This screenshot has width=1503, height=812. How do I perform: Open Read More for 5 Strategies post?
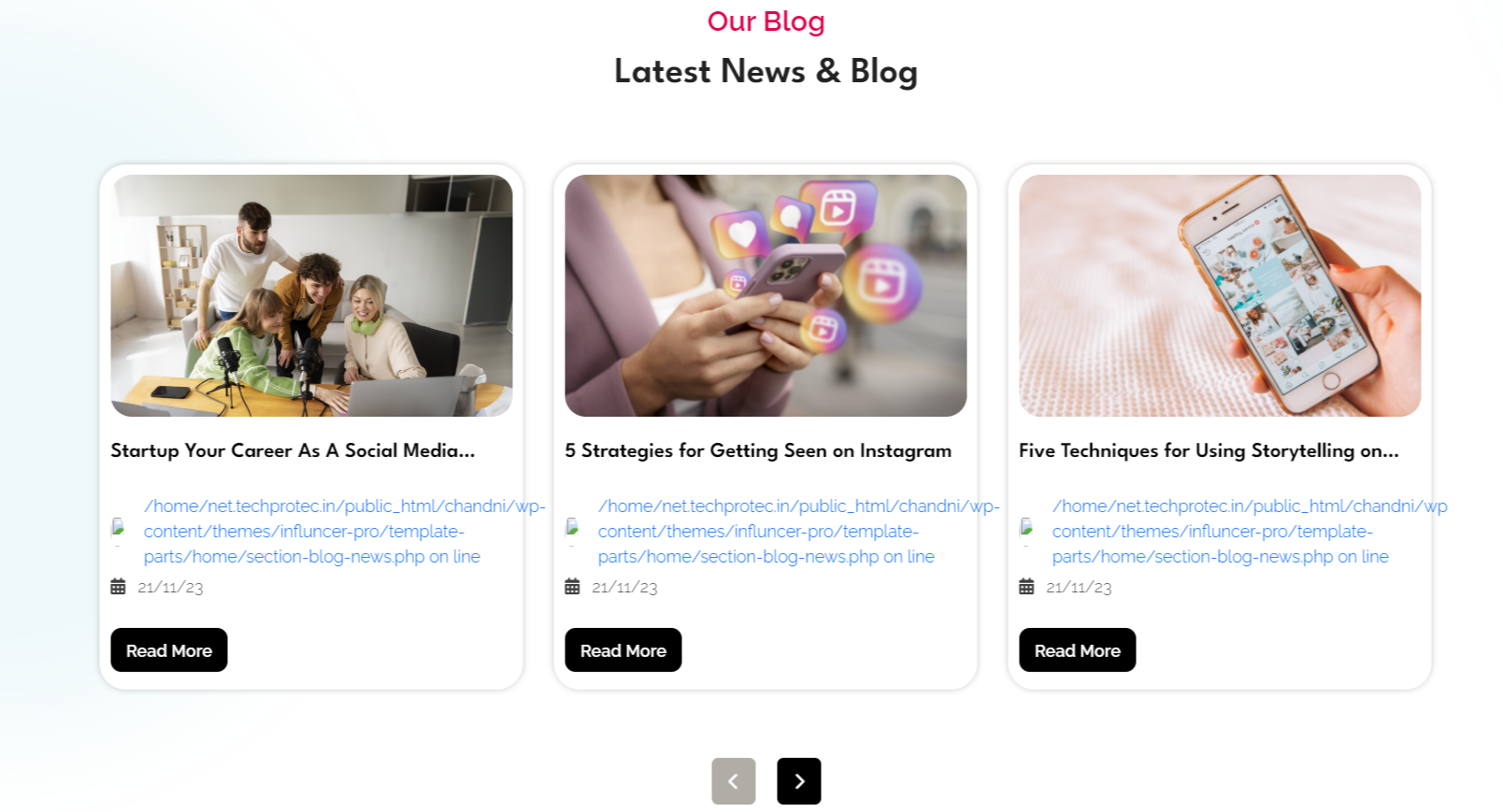[x=623, y=650]
